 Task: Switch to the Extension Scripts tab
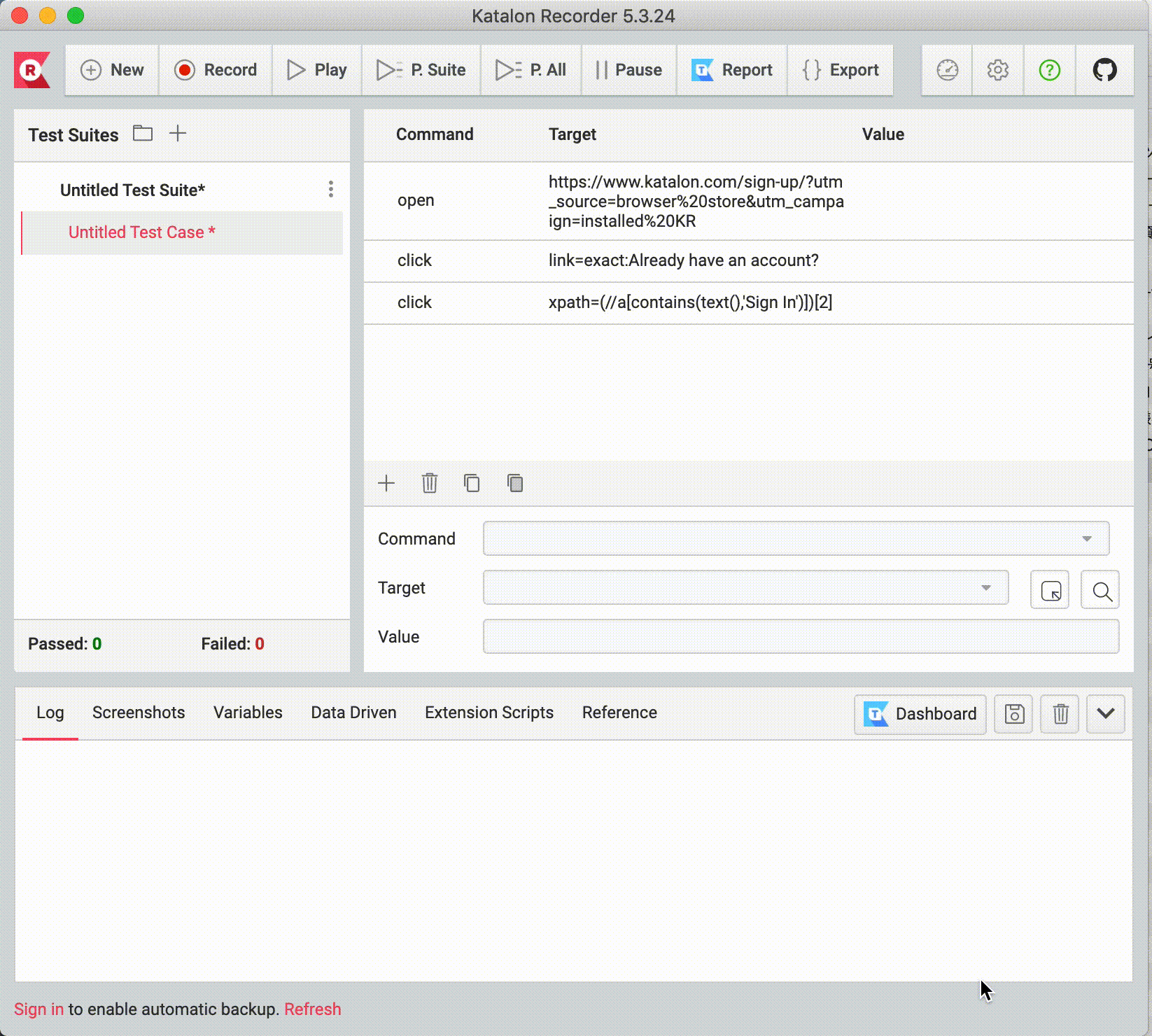click(489, 713)
